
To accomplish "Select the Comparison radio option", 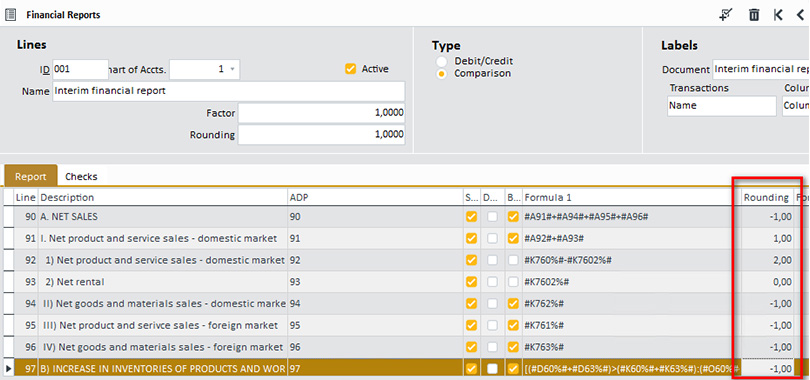I will coord(442,74).
